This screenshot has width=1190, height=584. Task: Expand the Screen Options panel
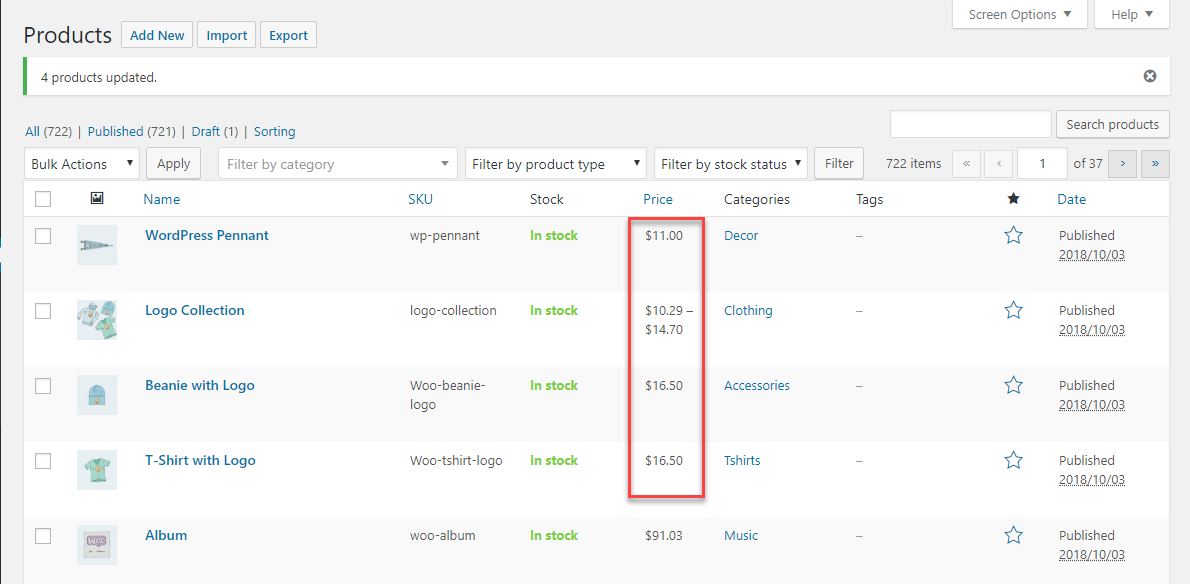coord(1019,14)
